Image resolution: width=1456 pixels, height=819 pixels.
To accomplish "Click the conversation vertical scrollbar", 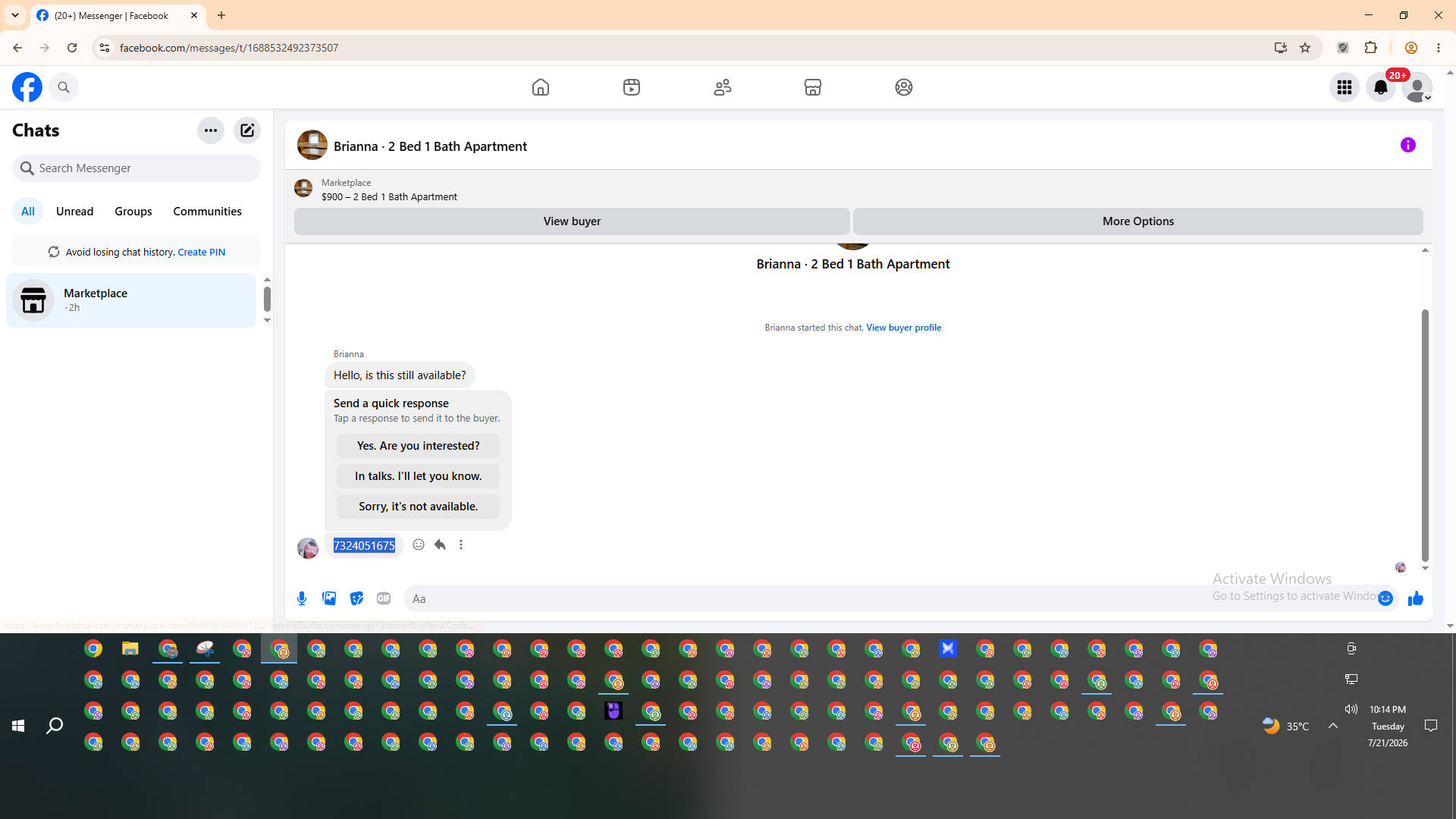I will tap(1425, 435).
